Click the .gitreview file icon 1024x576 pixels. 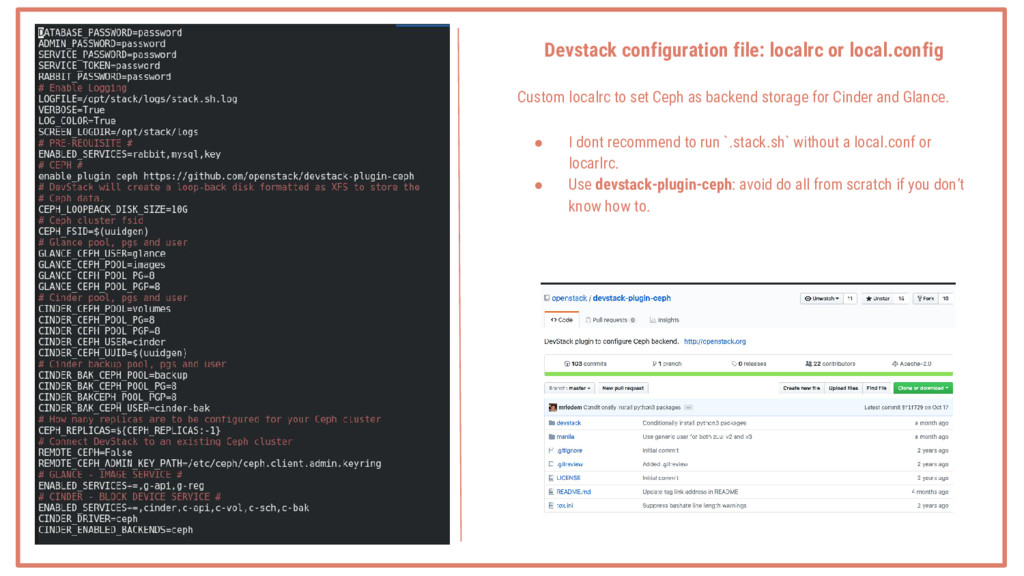coord(551,464)
